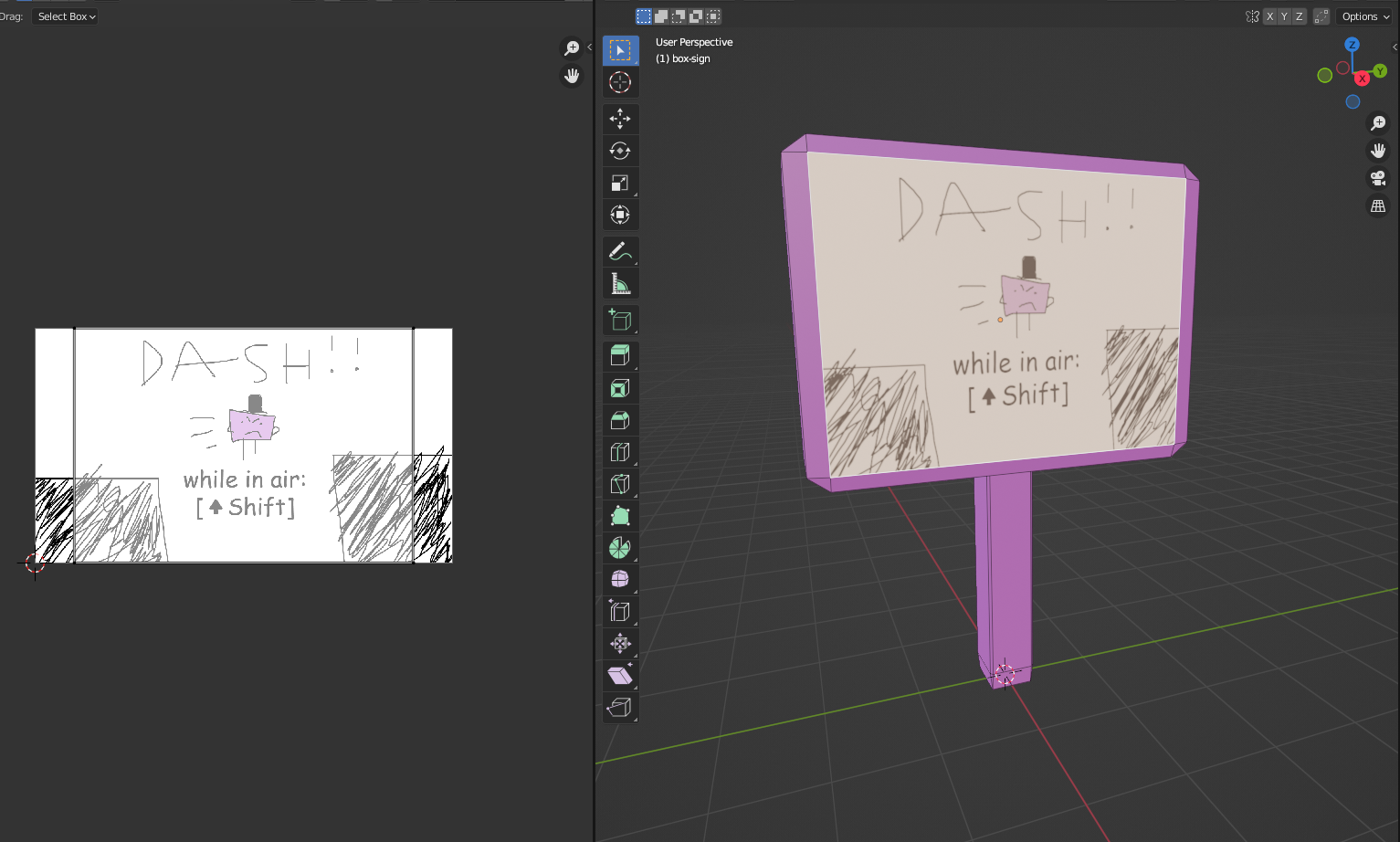Open the Options dropdown

coord(1365,16)
